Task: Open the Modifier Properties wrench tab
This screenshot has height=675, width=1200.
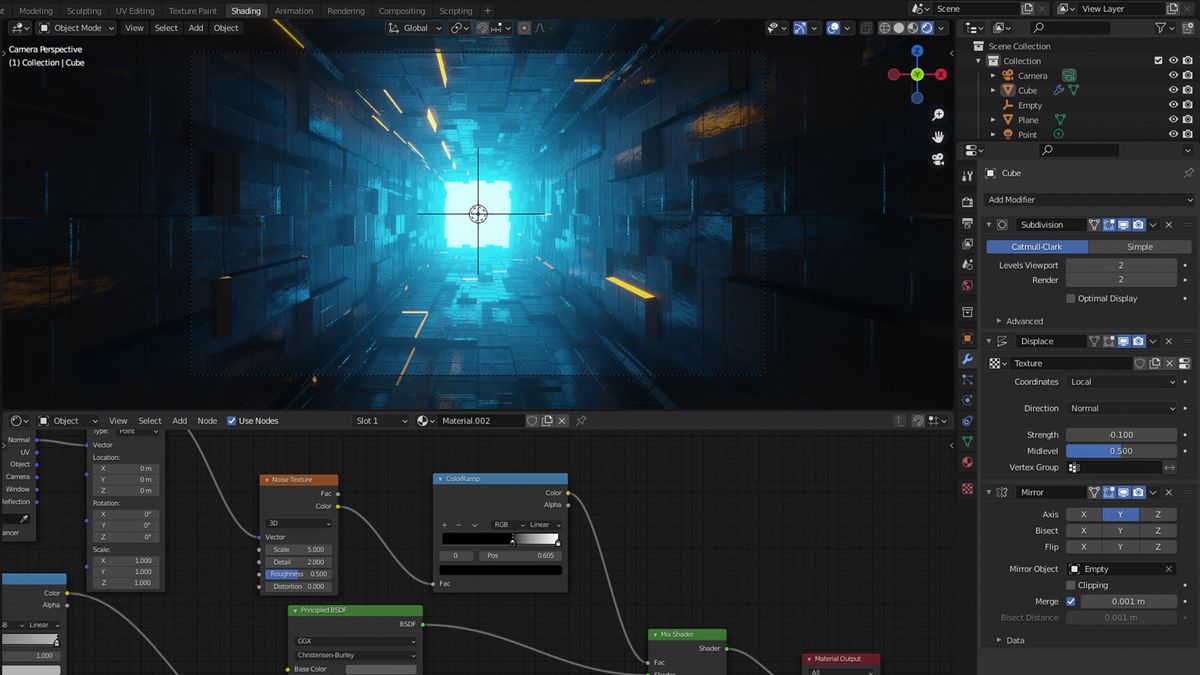Action: tap(966, 358)
